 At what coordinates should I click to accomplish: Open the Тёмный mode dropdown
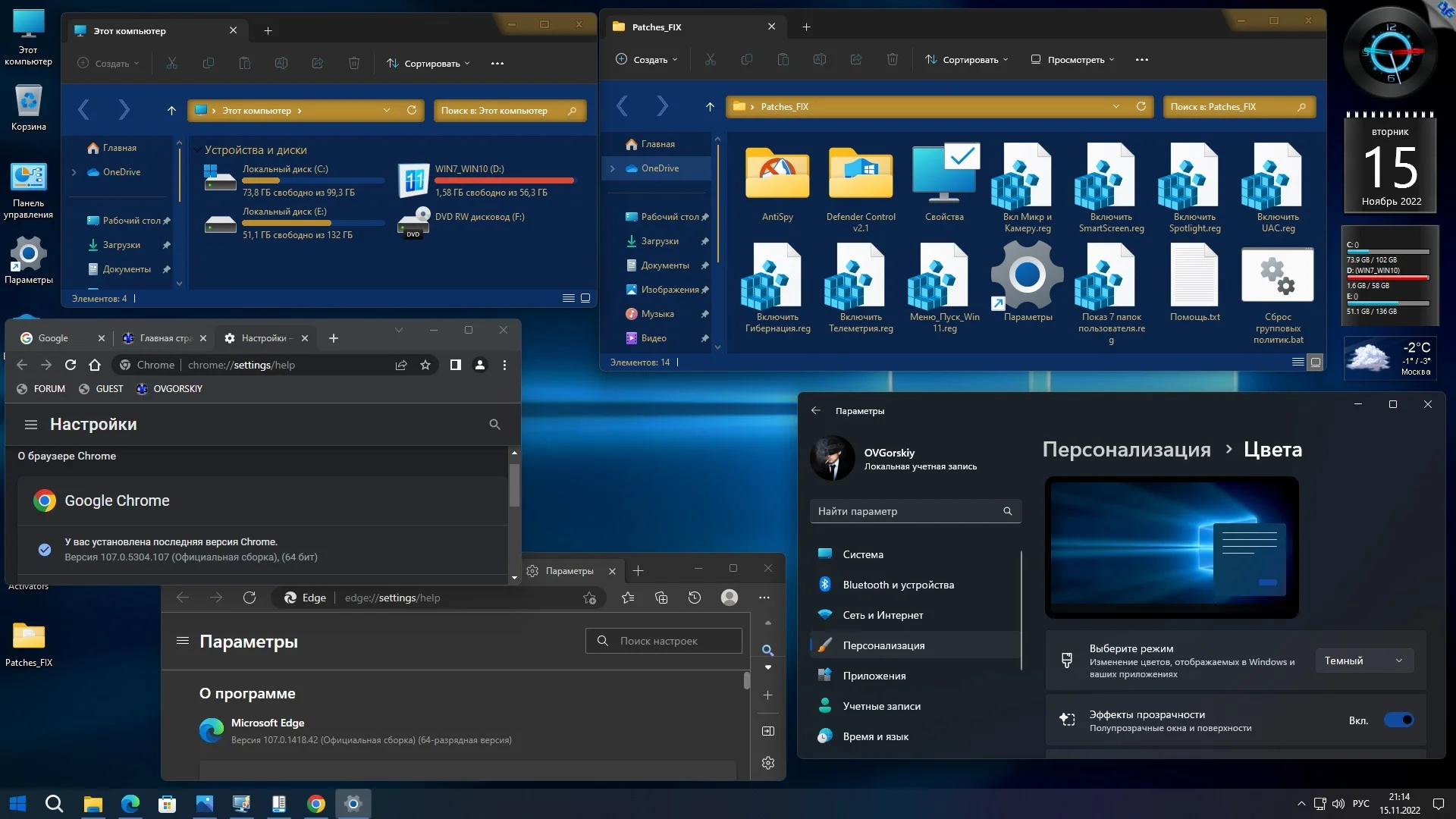[x=1363, y=661]
